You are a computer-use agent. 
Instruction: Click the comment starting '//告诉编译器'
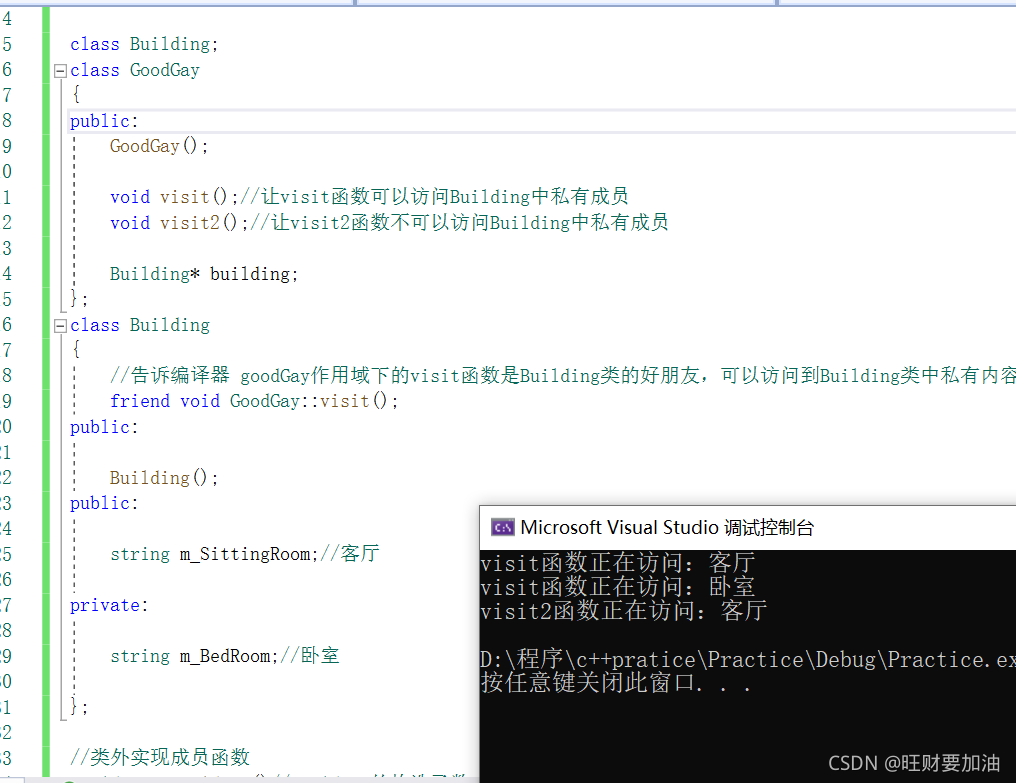(x=562, y=376)
